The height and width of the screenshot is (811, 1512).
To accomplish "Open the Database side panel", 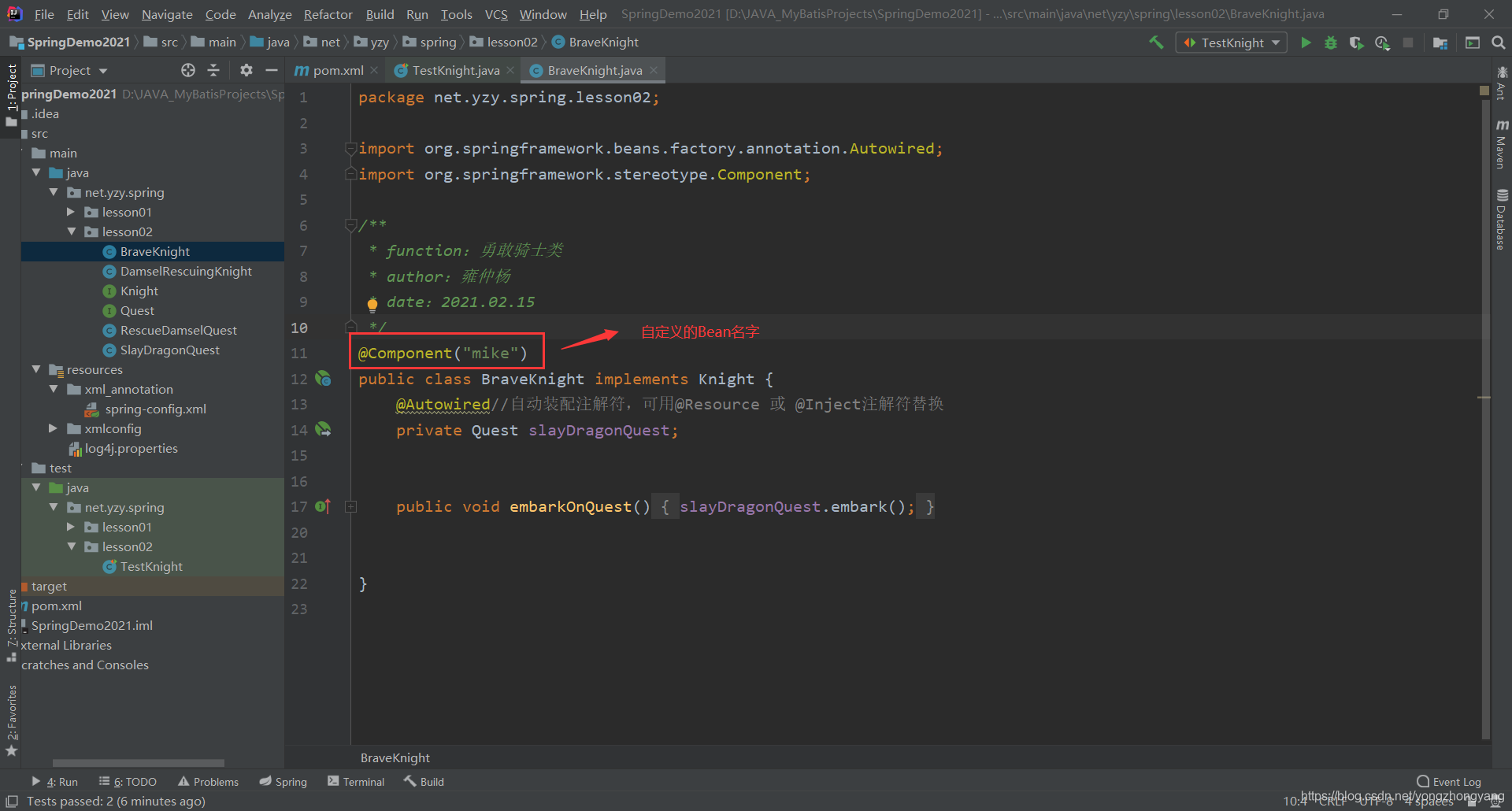I will (1502, 219).
